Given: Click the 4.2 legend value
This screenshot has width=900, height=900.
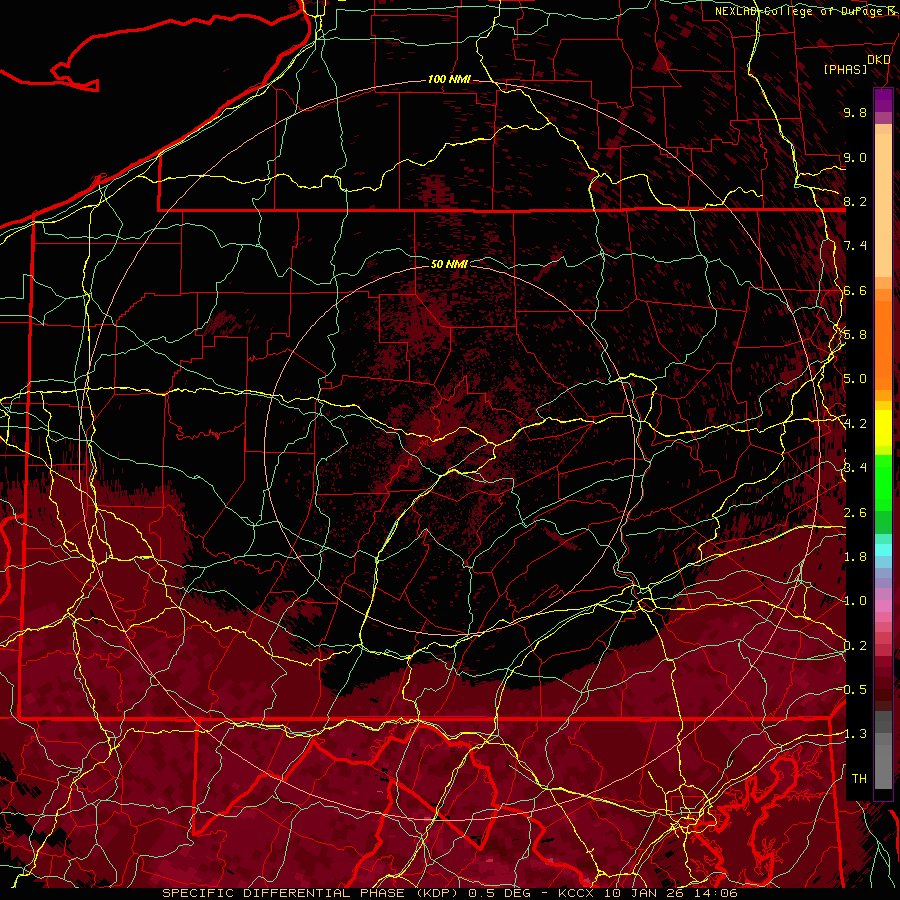Looking at the screenshot, I should pyautogui.click(x=855, y=424).
